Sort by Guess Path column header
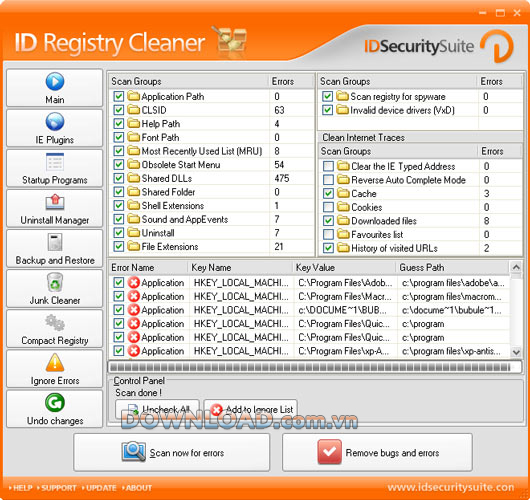This screenshot has height=500, width=530. 453,267
